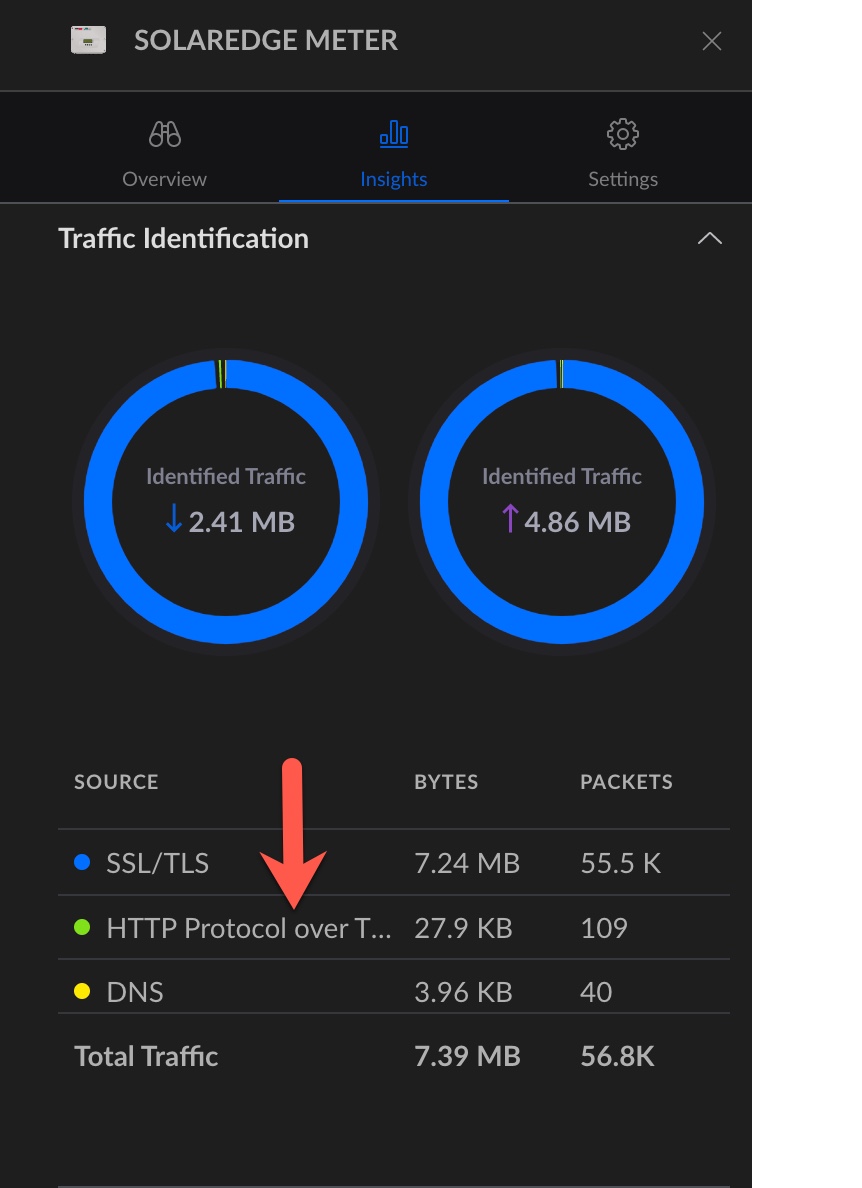Click the blue download arrow icon
862x1188 pixels.
point(173,519)
